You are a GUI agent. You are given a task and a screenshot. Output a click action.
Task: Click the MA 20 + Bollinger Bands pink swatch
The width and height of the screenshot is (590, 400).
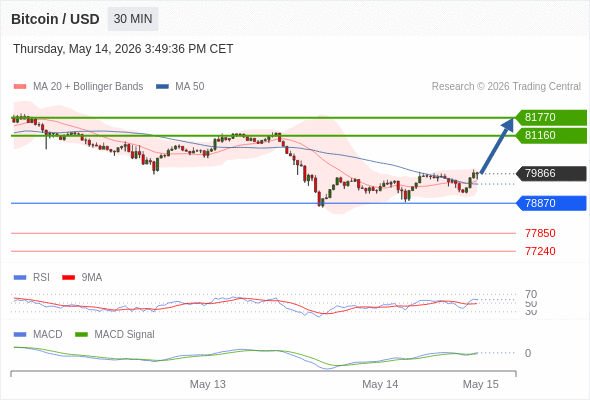pos(20,87)
